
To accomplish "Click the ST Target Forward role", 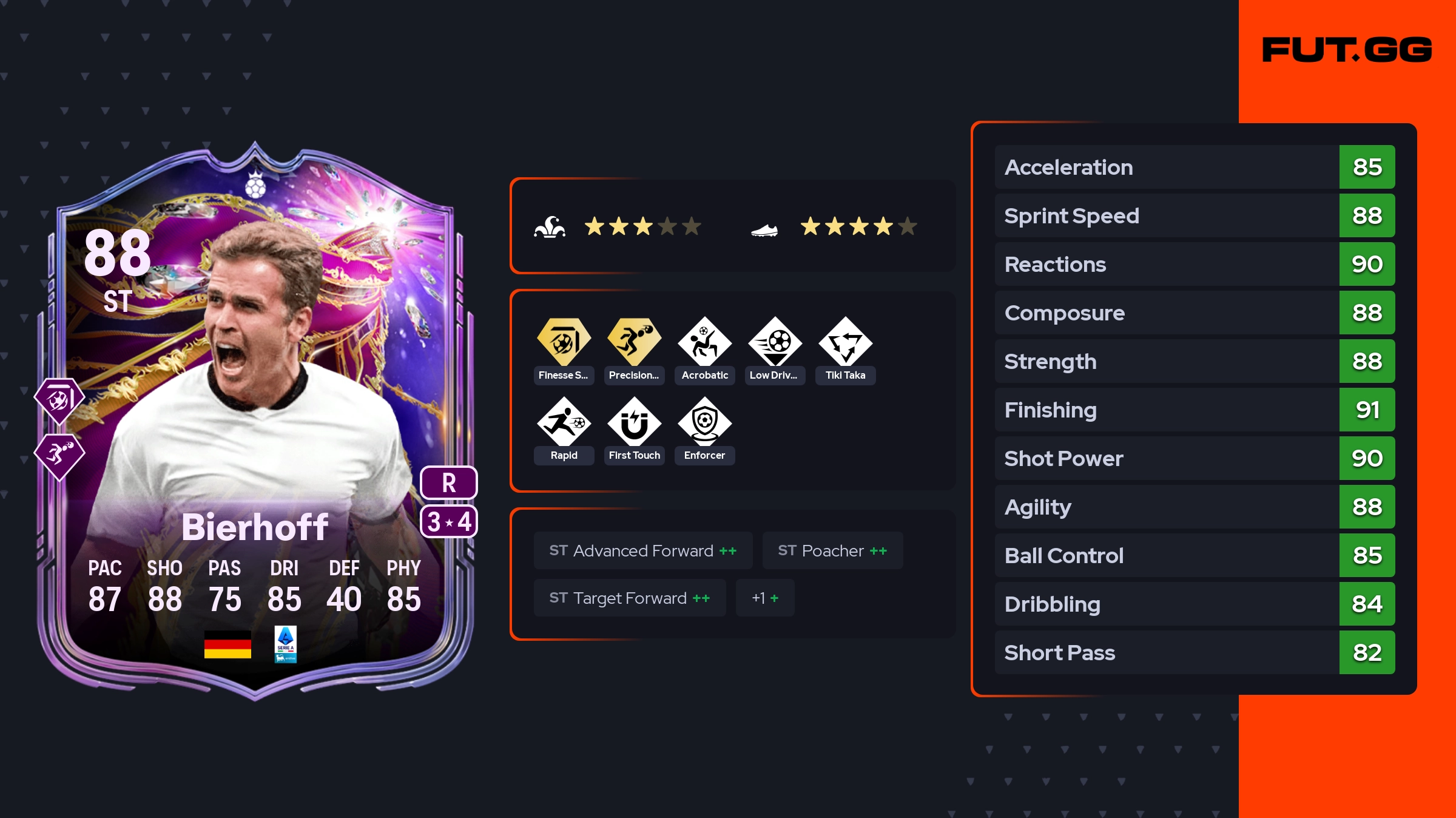I will tap(630, 598).
